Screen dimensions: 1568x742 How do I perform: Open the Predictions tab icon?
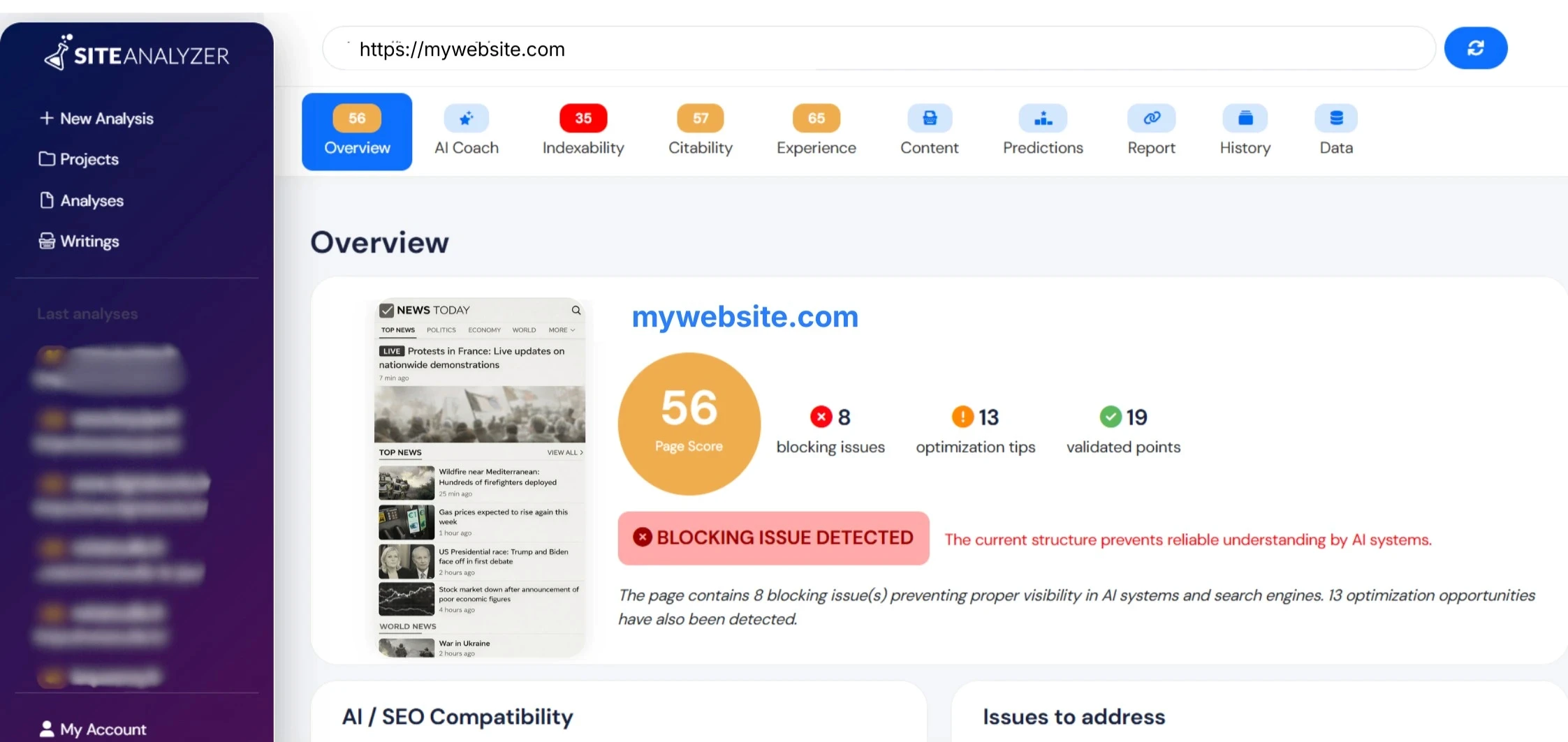click(x=1043, y=118)
